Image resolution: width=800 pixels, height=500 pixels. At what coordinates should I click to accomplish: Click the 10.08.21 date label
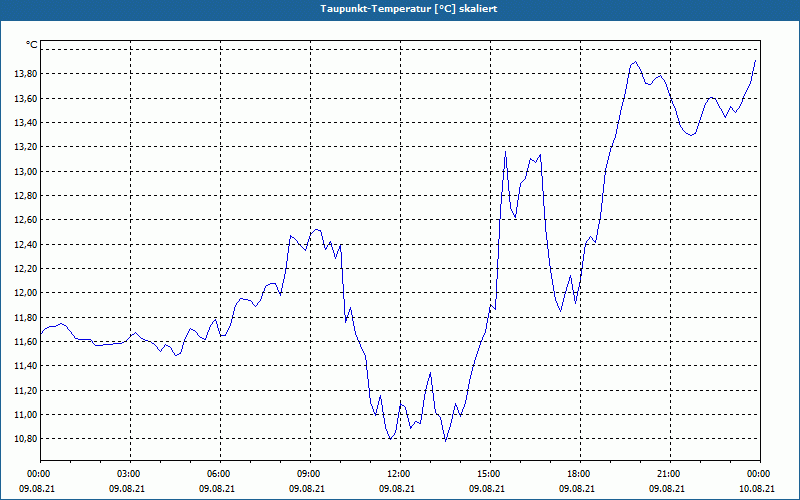(757, 488)
